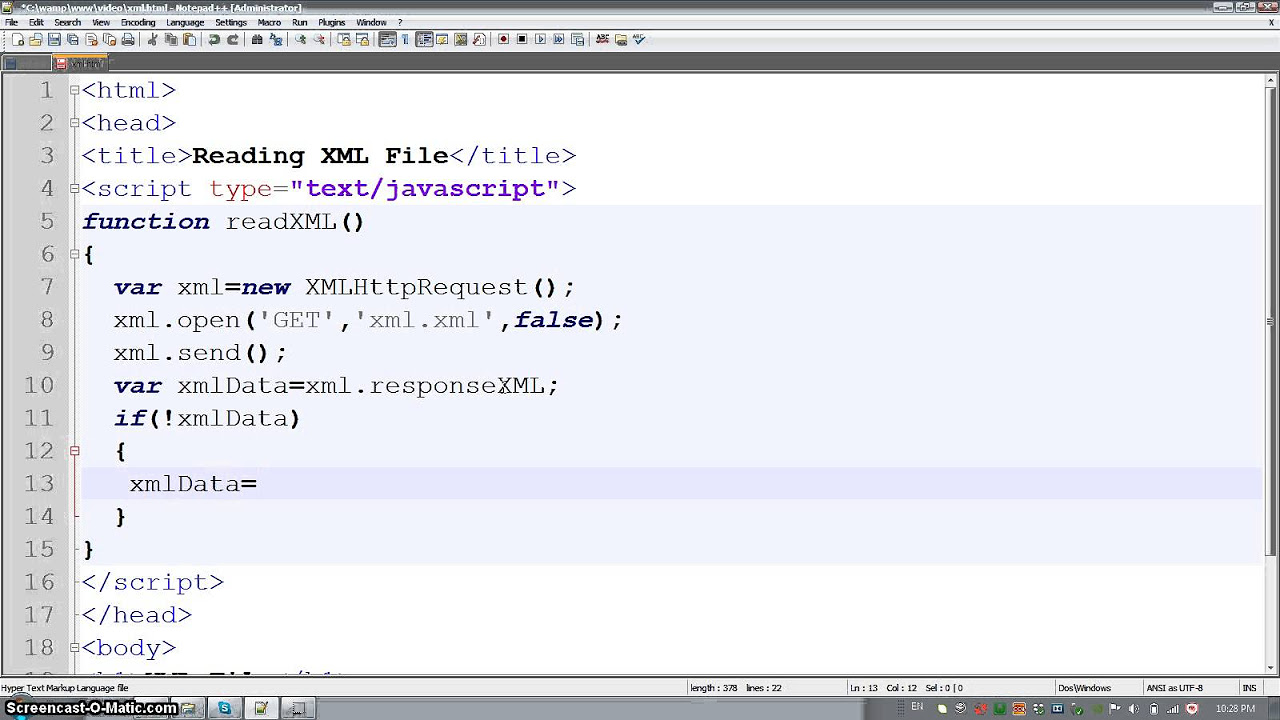Start macro recording with the red record icon
Viewport: 1280px width, 720px height.
[x=503, y=40]
